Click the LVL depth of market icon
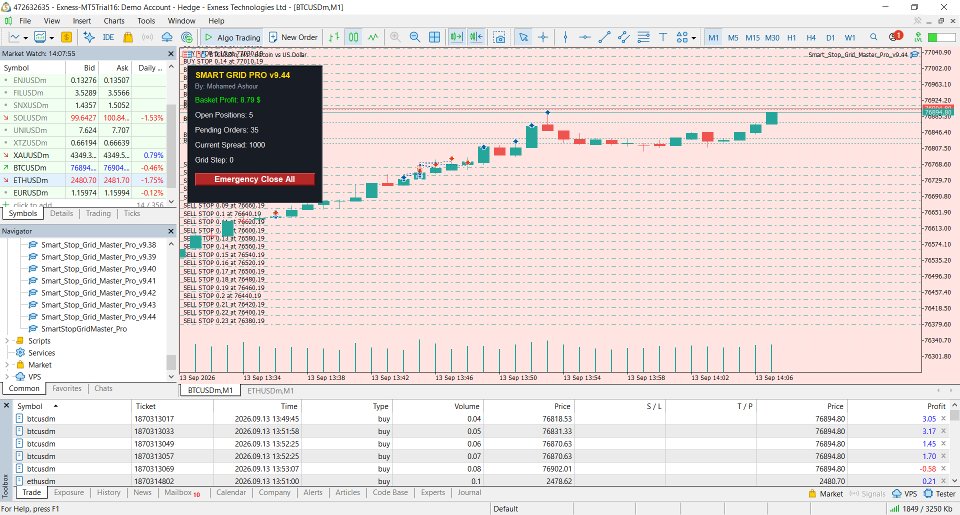 click(917, 37)
